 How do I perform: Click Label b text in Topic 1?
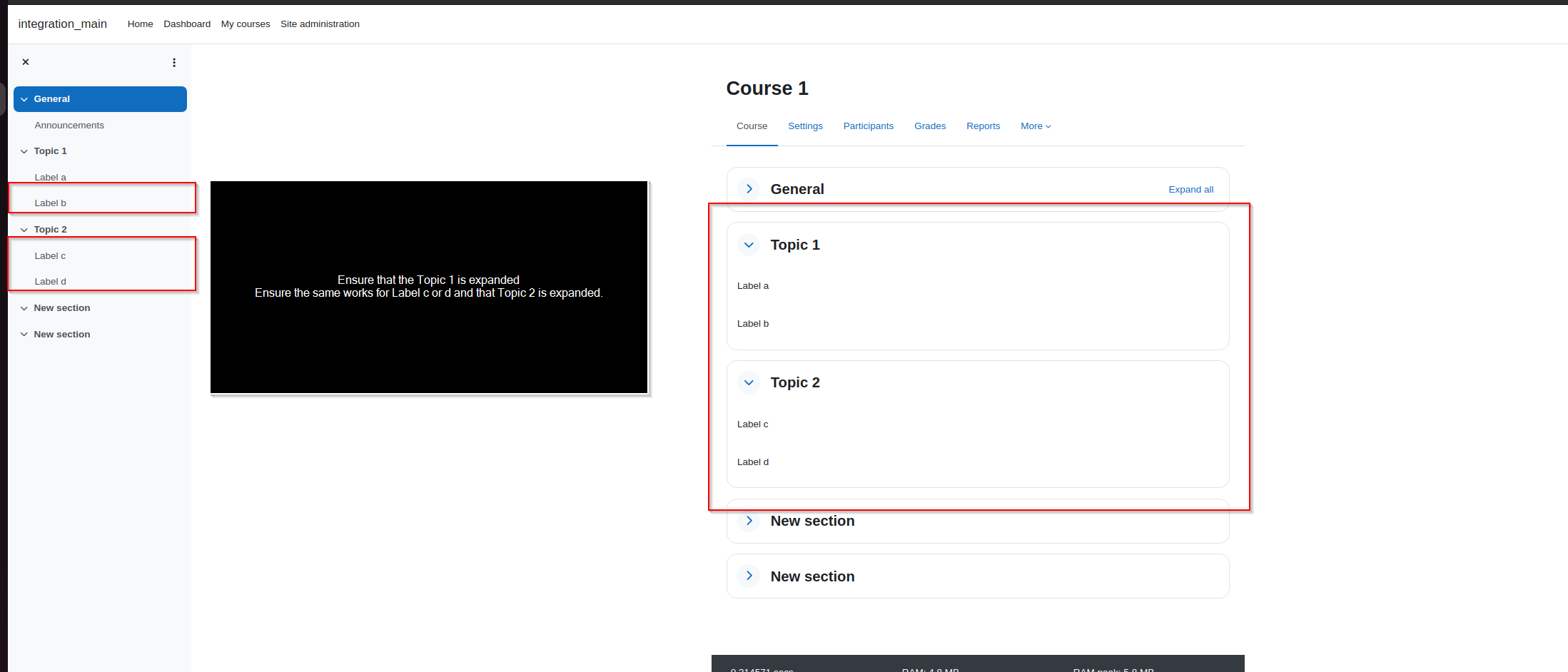(x=753, y=324)
